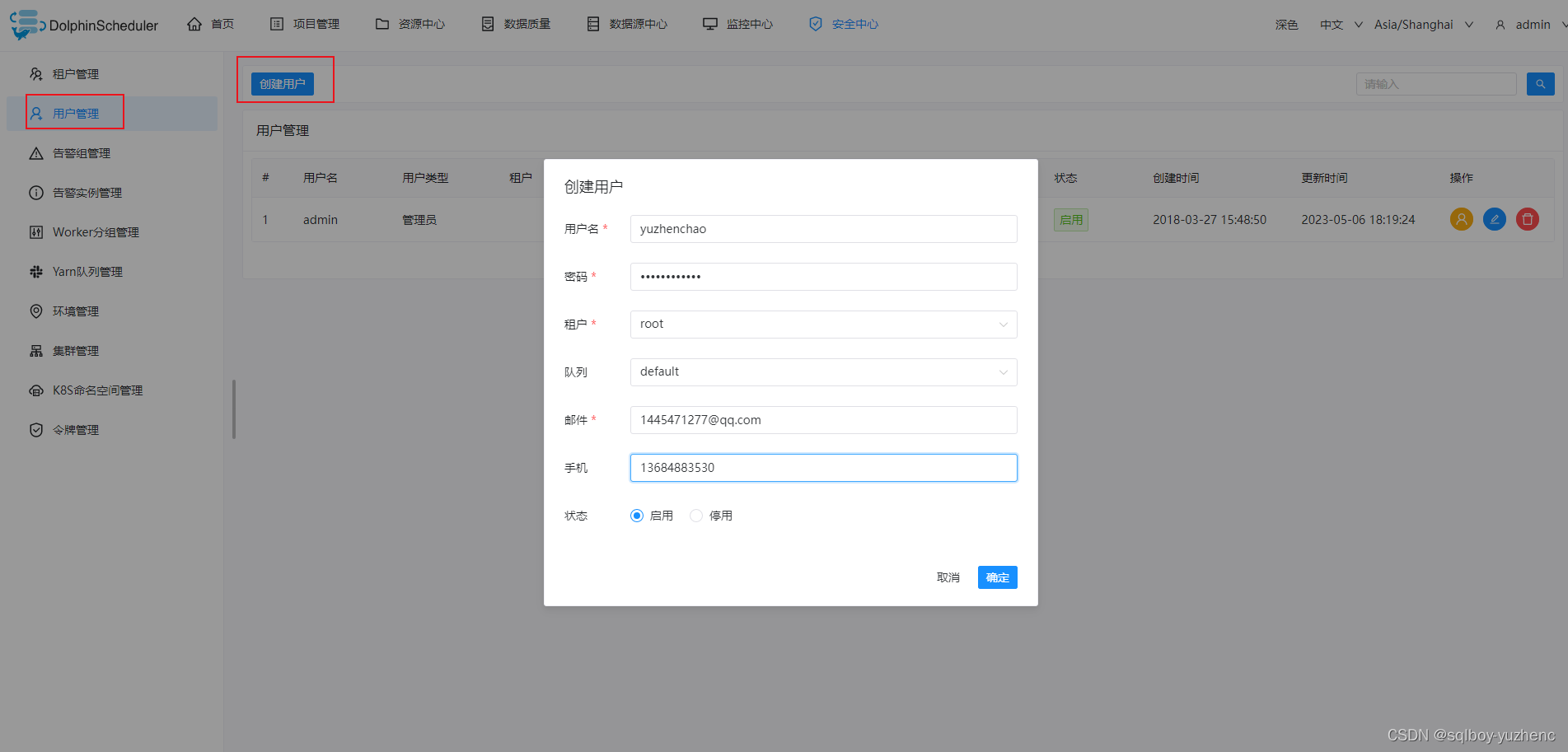Click the tenant management people icon
Screen dimensions: 1568x752
[36, 74]
